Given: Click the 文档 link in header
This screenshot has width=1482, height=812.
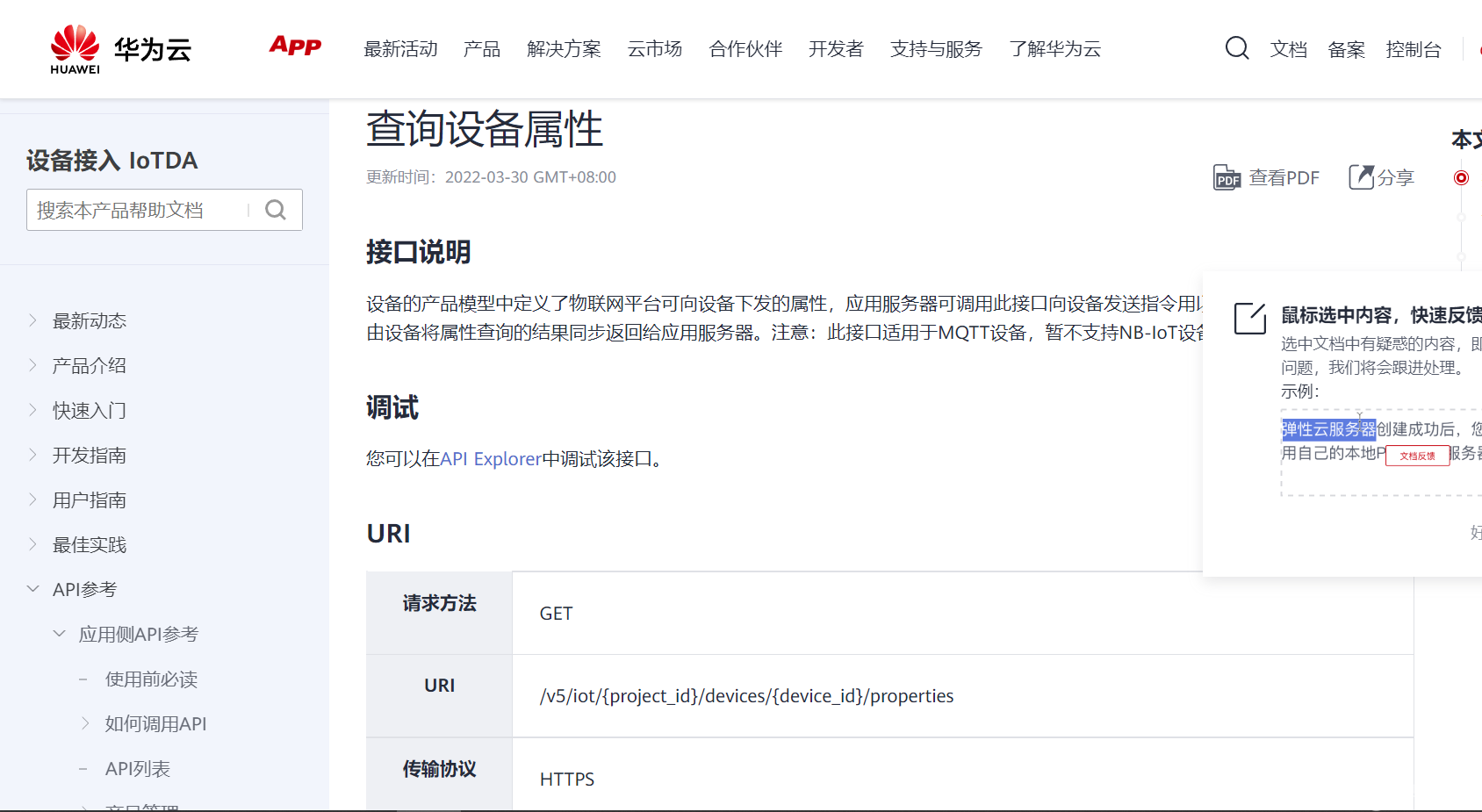Looking at the screenshot, I should click(1288, 50).
